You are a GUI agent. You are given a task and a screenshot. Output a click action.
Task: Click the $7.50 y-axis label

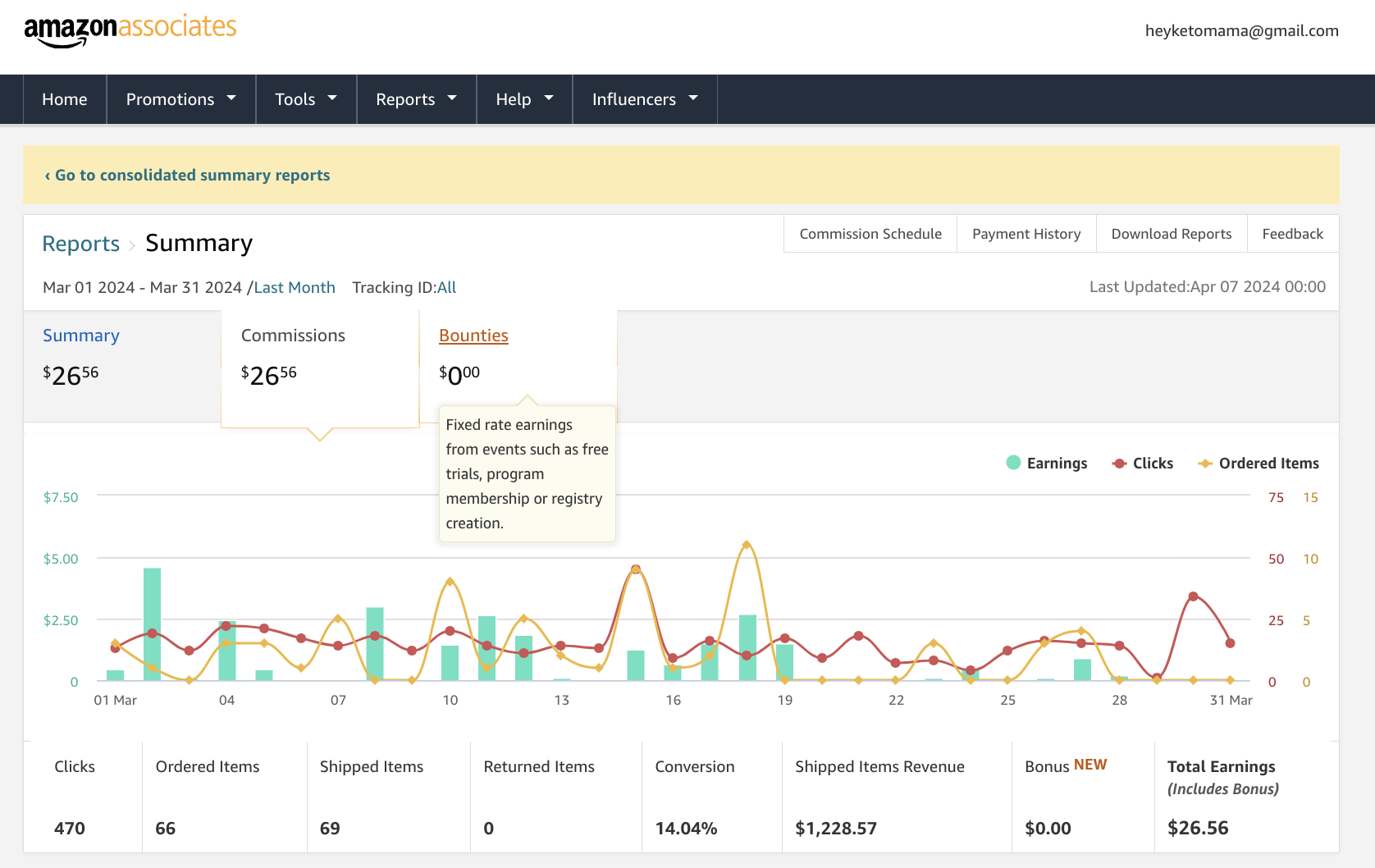tap(61, 497)
